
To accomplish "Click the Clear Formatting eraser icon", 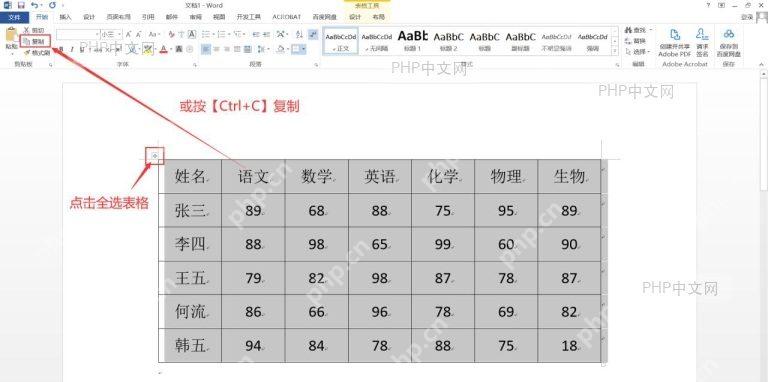I will [x=171, y=34].
